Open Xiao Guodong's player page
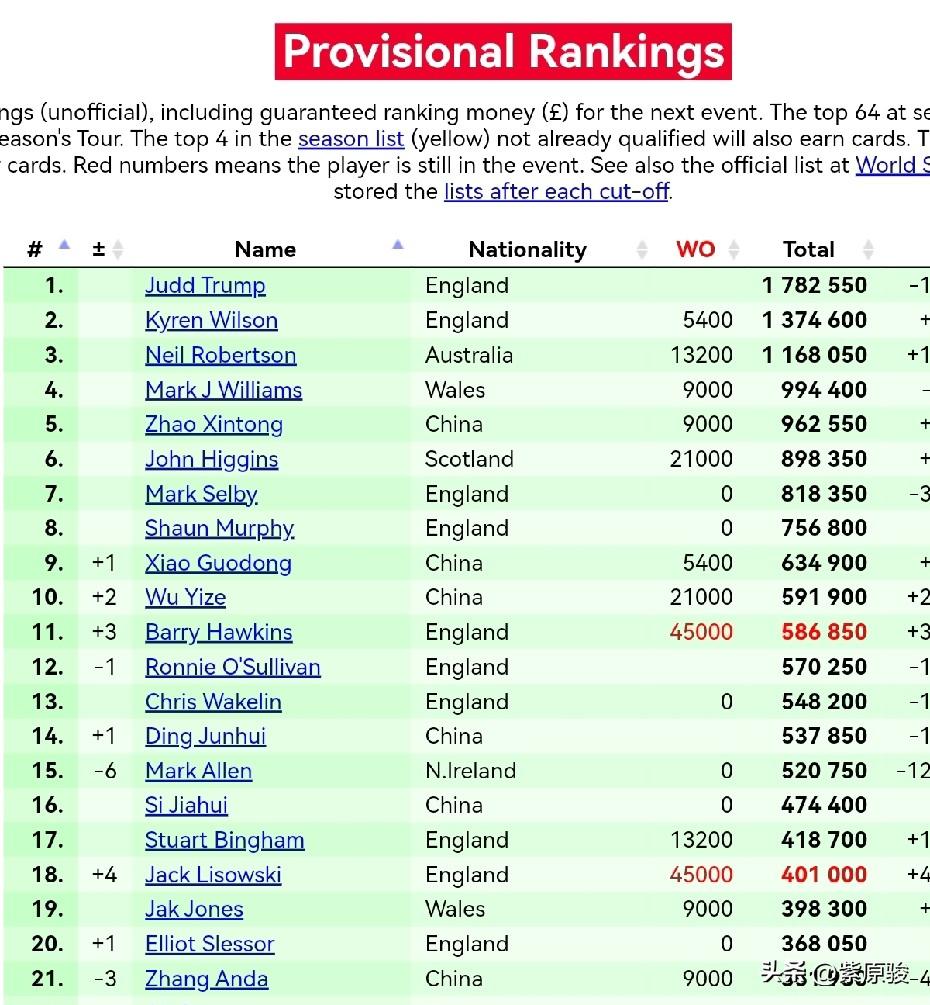The width and height of the screenshot is (930, 1005). 218,563
